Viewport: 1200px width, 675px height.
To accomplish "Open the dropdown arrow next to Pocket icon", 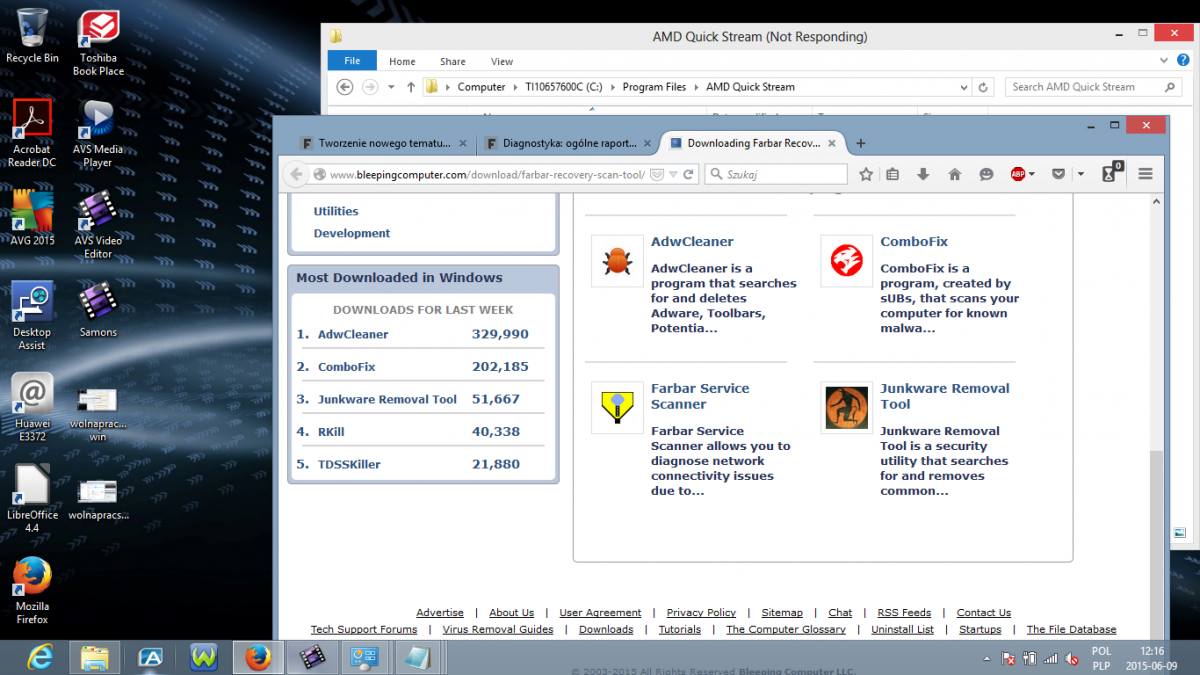I will point(1081,174).
